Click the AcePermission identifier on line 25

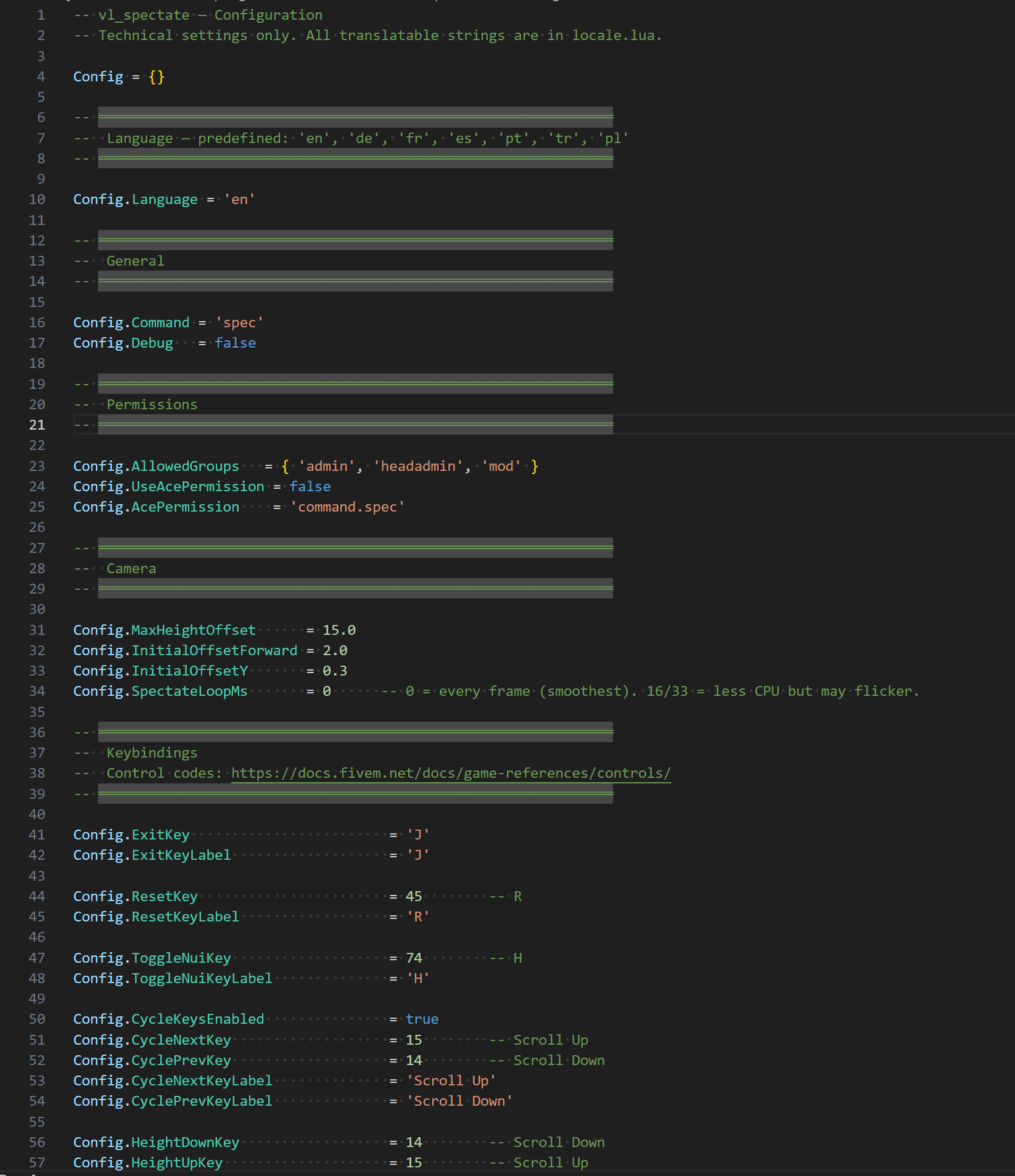[x=185, y=507]
